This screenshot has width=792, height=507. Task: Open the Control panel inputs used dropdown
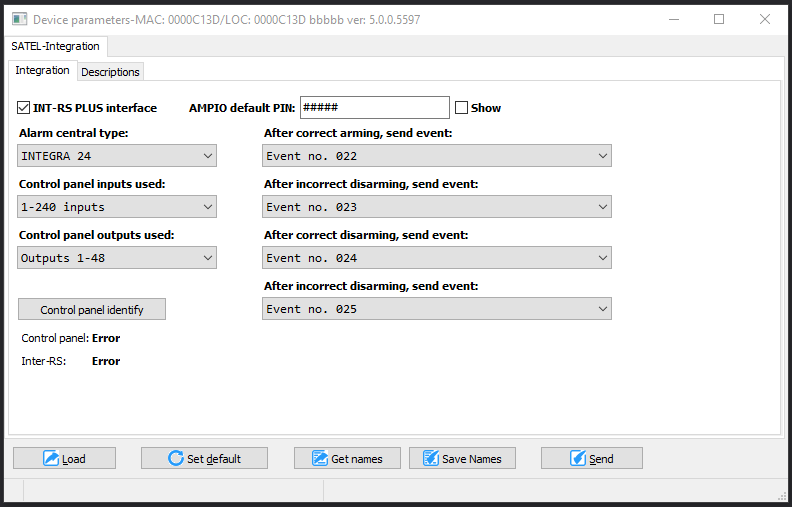117,207
